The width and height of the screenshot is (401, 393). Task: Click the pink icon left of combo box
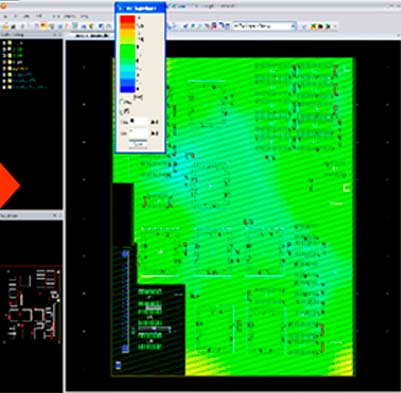click(x=214, y=26)
